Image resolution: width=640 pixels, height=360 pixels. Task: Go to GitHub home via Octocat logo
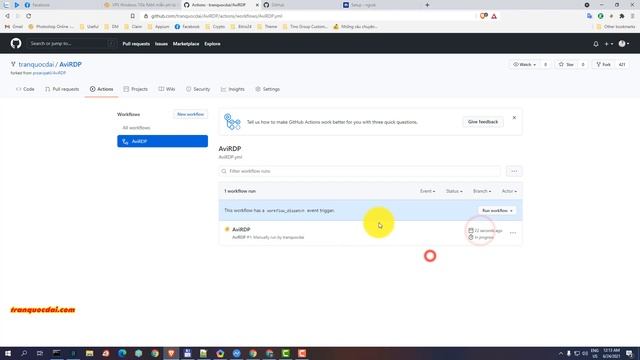click(x=16, y=43)
